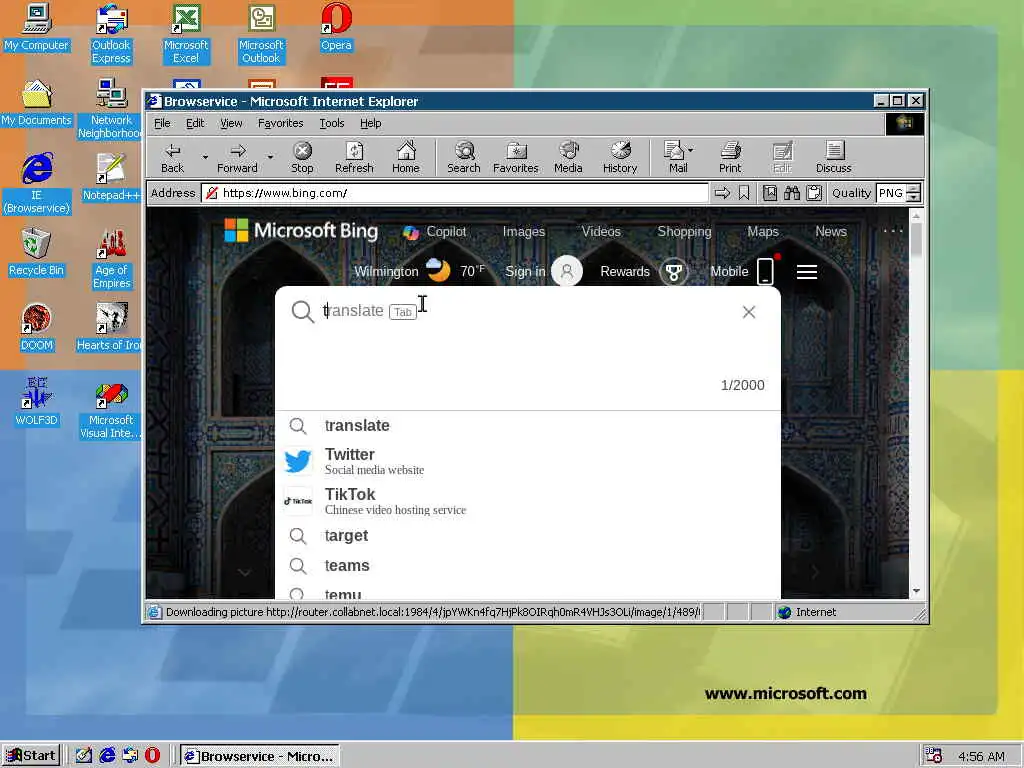The width and height of the screenshot is (1024, 768).
Task: Select the TikTok suggestion
Action: click(x=528, y=501)
